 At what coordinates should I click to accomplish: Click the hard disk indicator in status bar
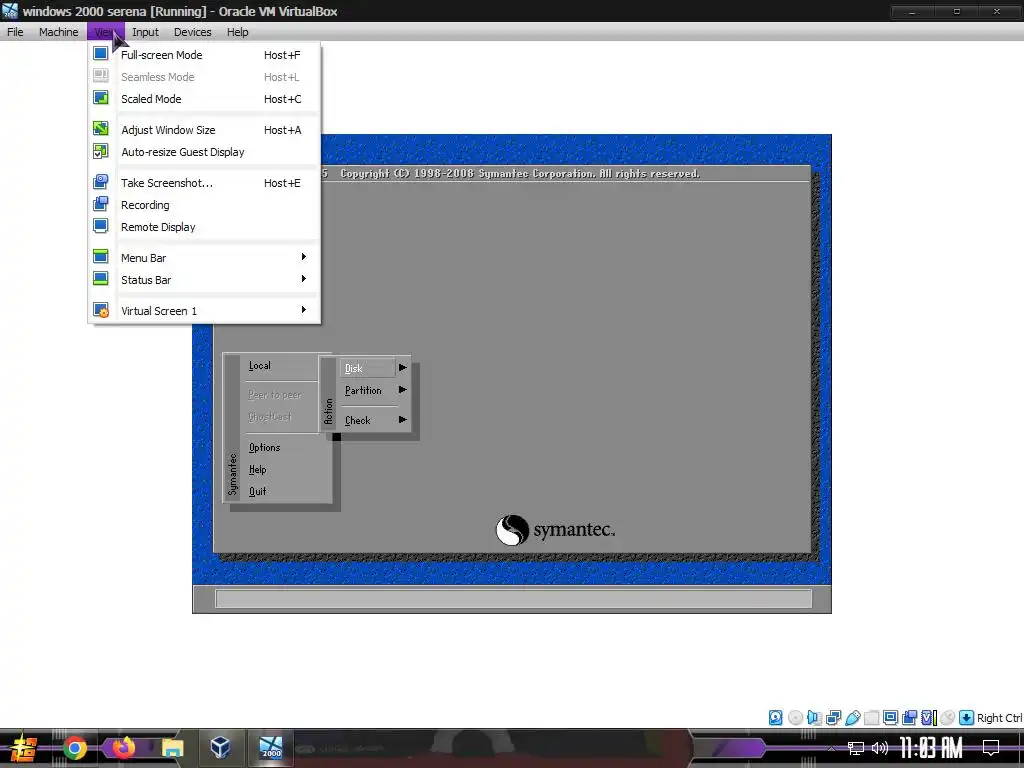[x=775, y=718]
